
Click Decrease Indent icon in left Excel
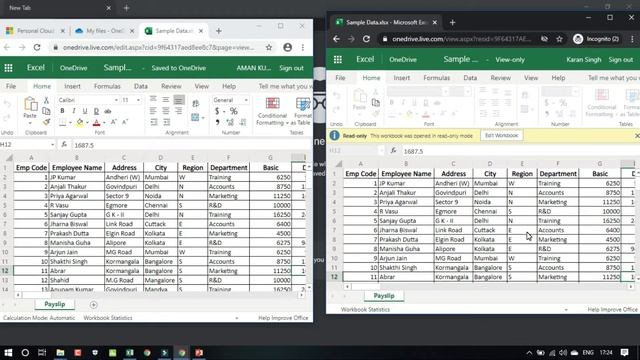click(154, 122)
